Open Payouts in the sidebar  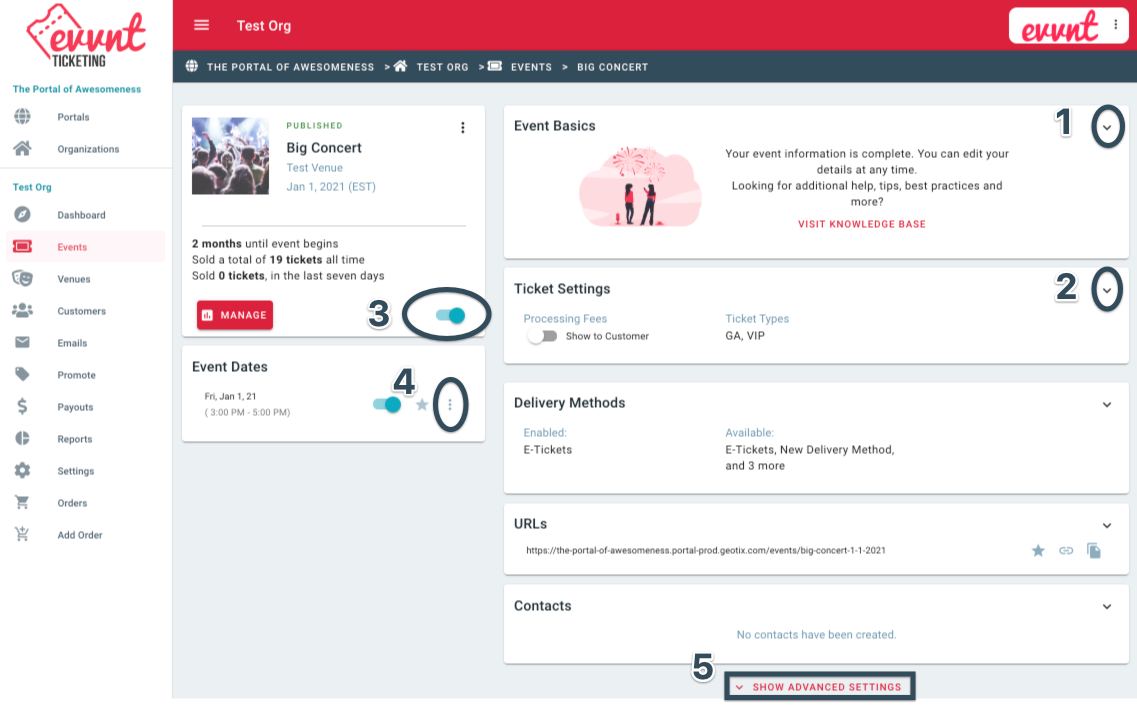click(x=75, y=406)
